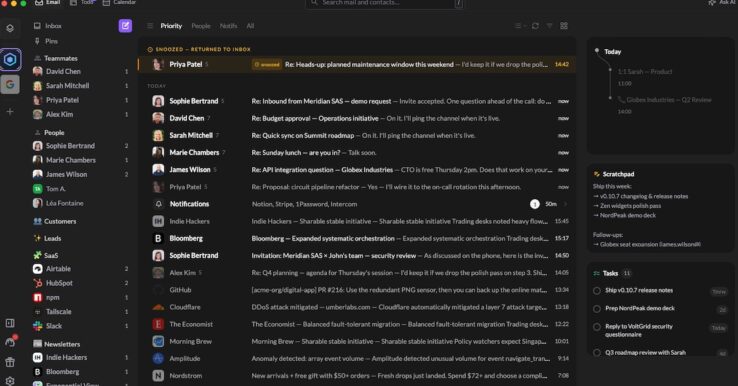The image size is (738, 386).
Task: Open Indie Hackers newsletter in sidebar
Action: (80, 357)
